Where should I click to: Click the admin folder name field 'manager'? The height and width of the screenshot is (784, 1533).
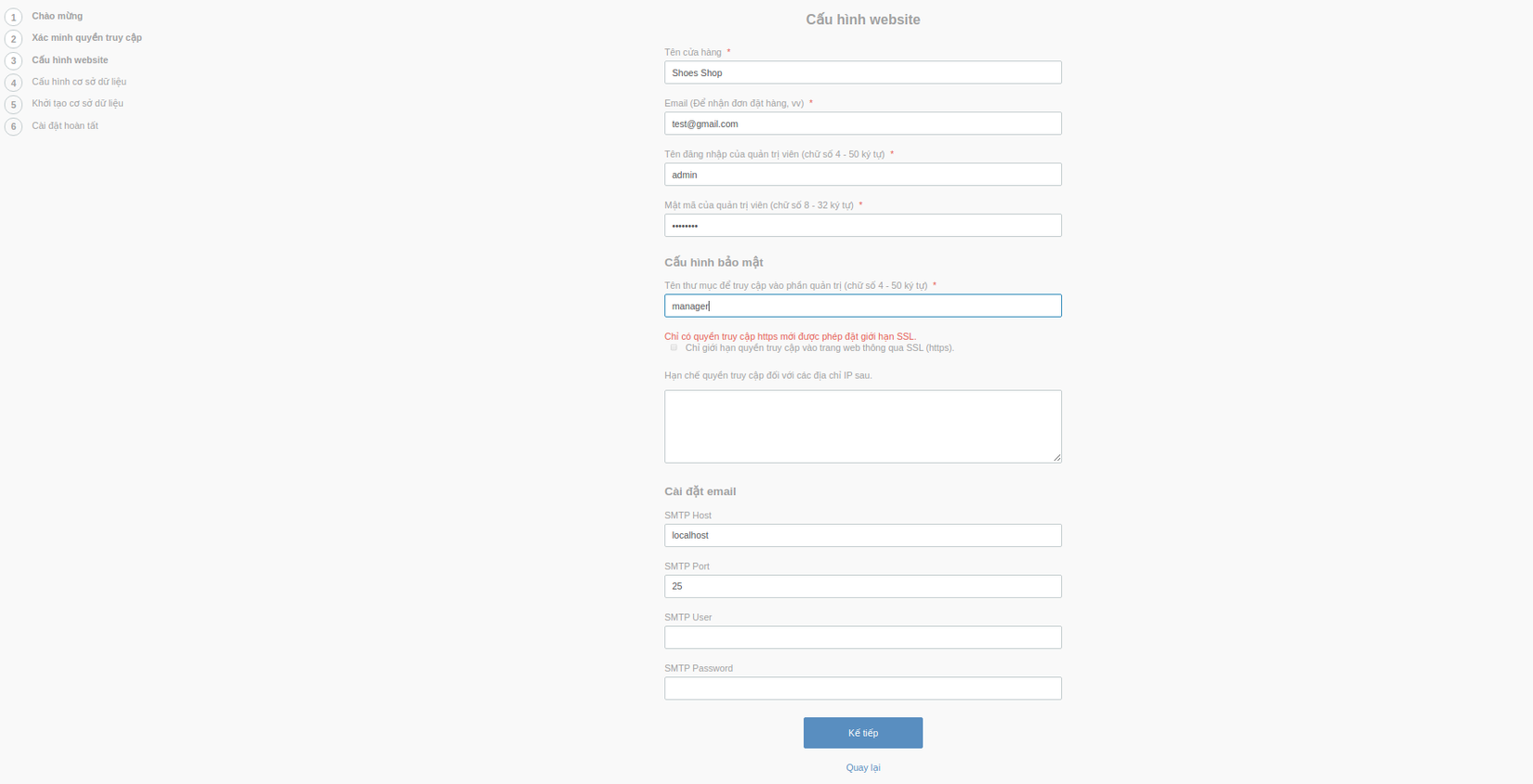pos(862,306)
